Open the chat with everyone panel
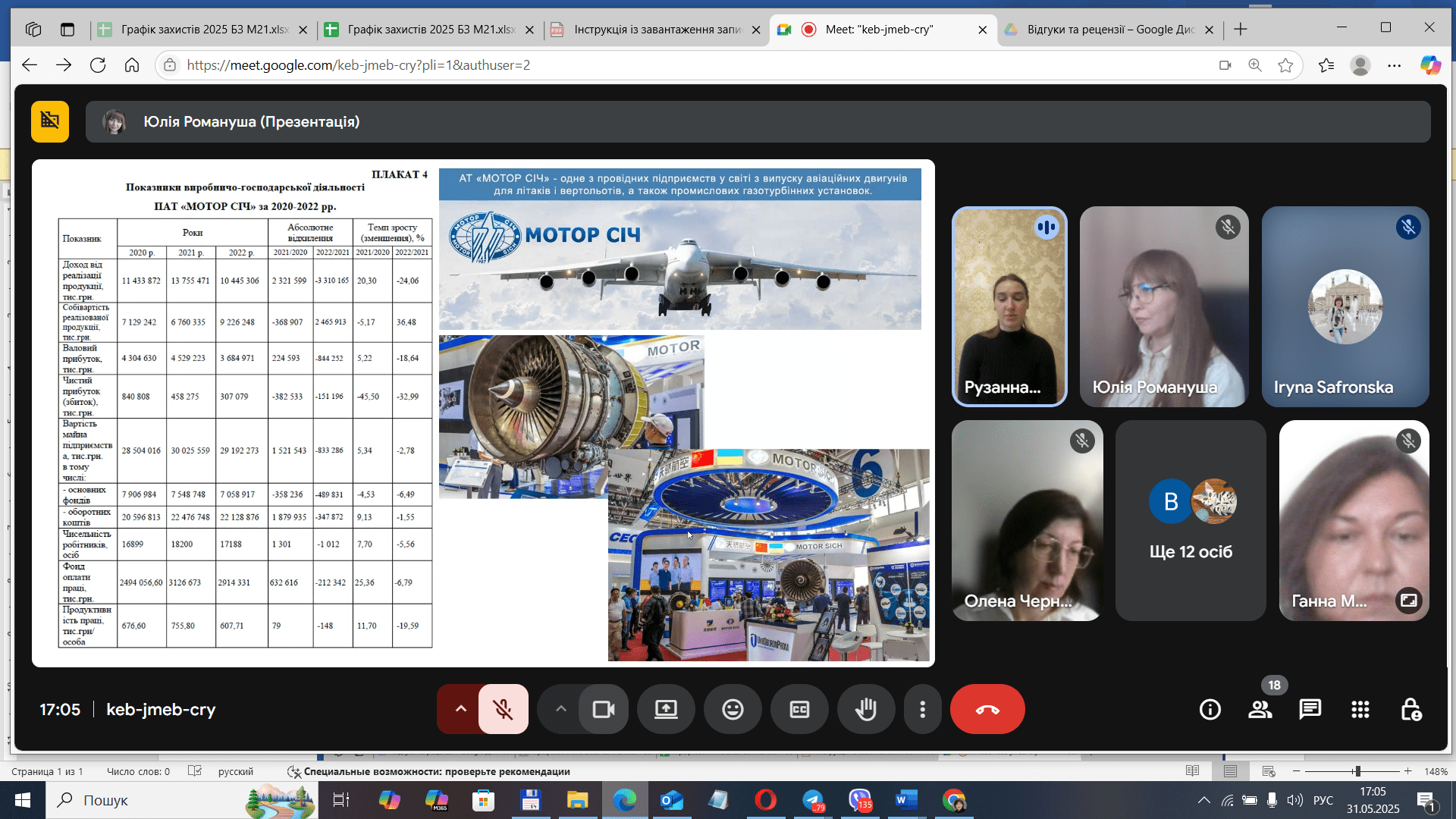Image resolution: width=1456 pixels, height=819 pixels. pos(1310,709)
